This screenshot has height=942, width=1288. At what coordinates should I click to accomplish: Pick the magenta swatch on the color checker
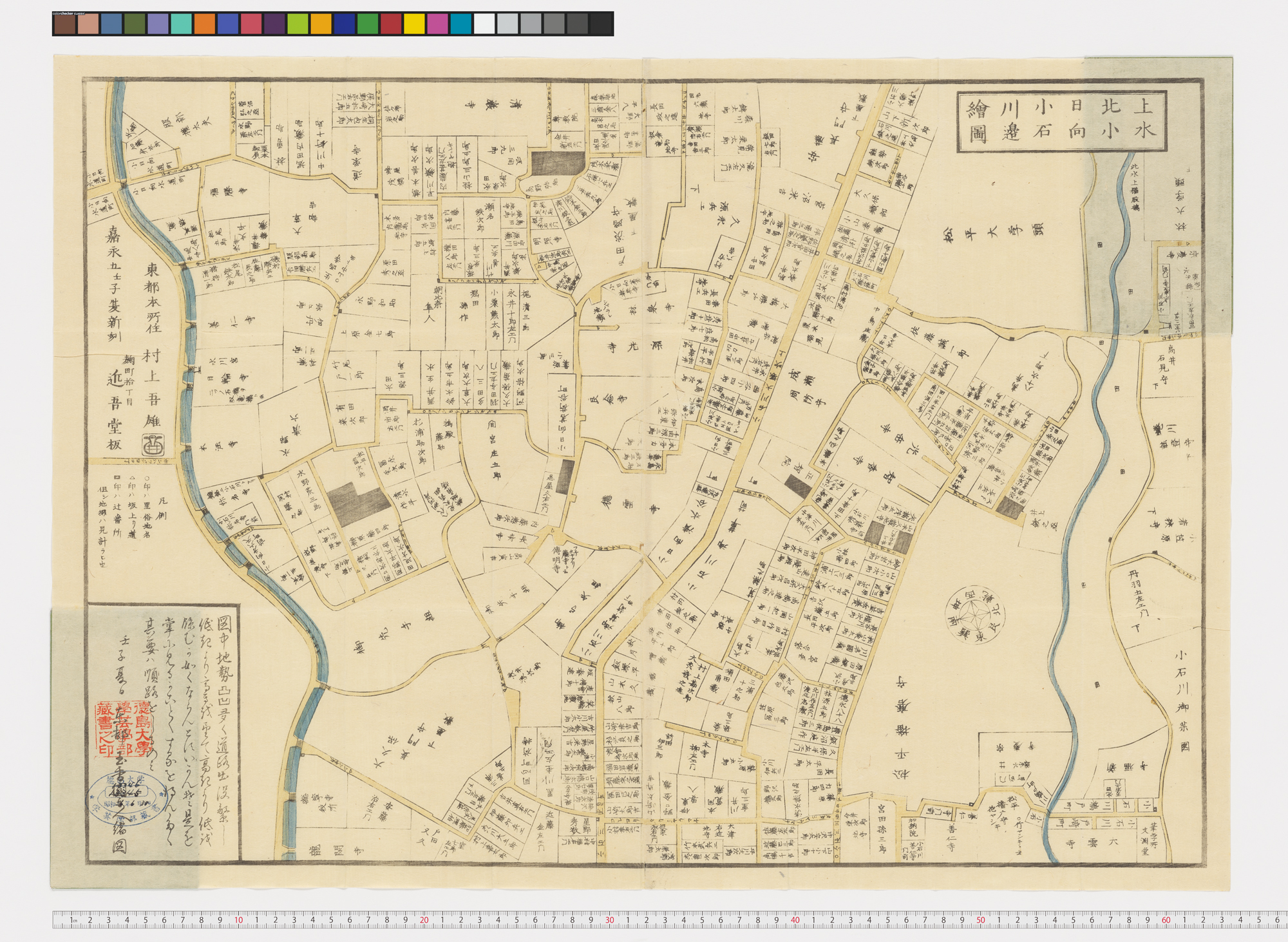coord(437,24)
